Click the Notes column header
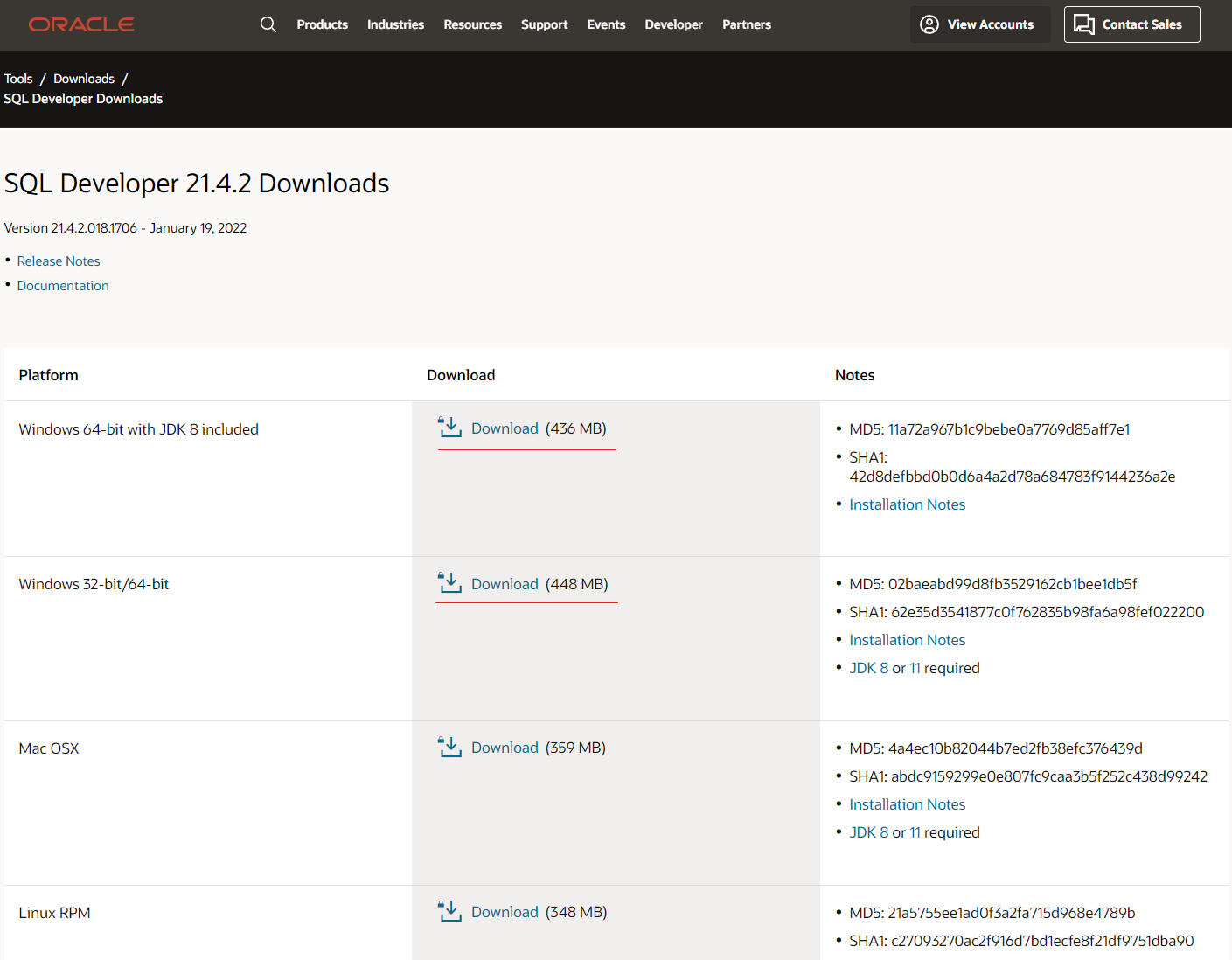1232x960 pixels. tap(854, 375)
